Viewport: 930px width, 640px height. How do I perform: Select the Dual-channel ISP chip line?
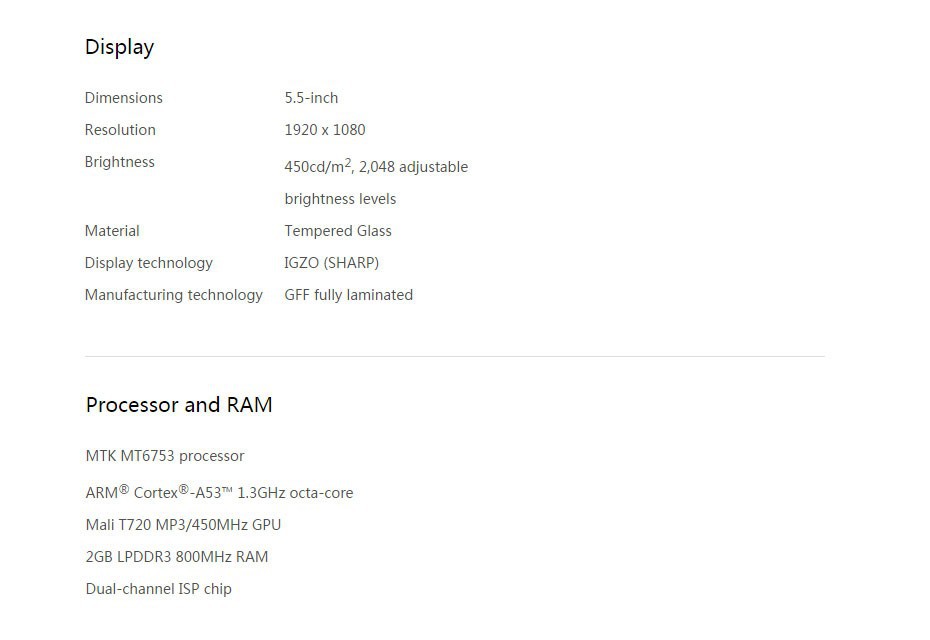(158, 589)
